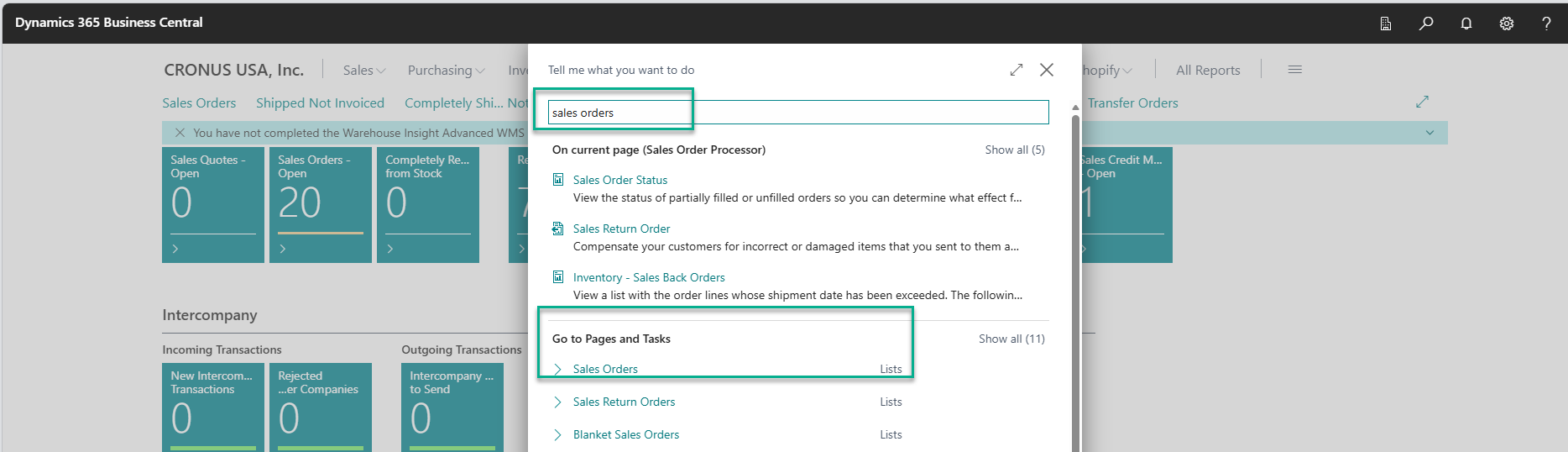Click the Sales Orders - Open tile showing 20
The height and width of the screenshot is (452, 1568).
pyautogui.click(x=321, y=205)
